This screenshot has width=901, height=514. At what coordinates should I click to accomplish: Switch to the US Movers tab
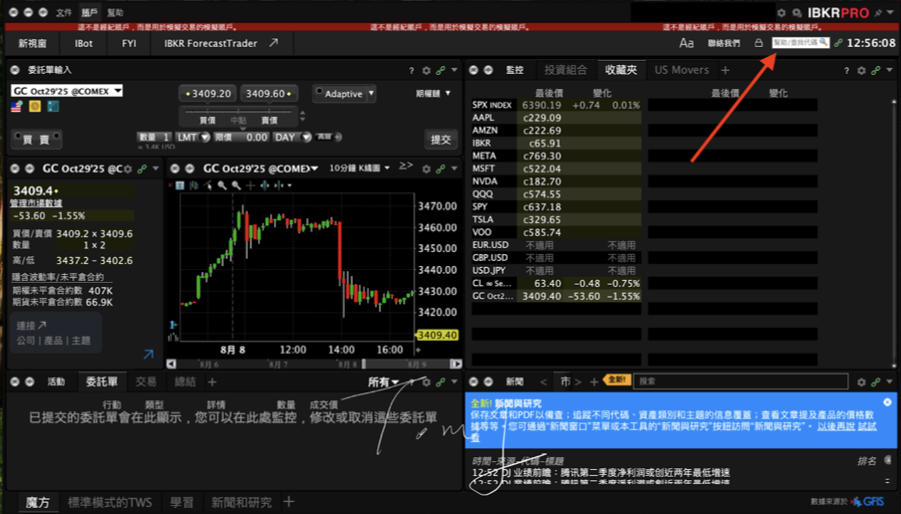681,70
